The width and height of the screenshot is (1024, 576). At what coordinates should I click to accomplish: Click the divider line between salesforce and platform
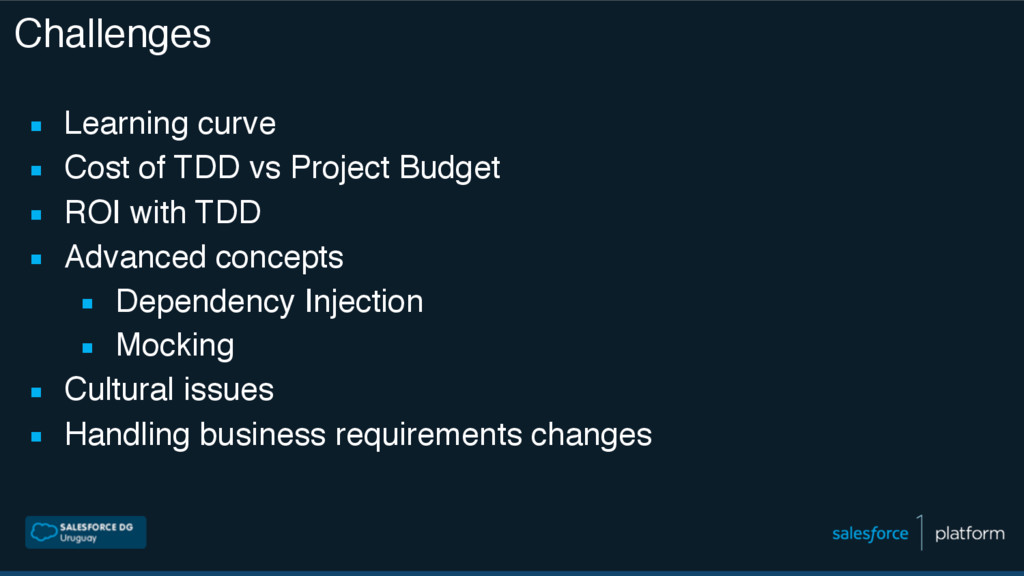(x=921, y=532)
